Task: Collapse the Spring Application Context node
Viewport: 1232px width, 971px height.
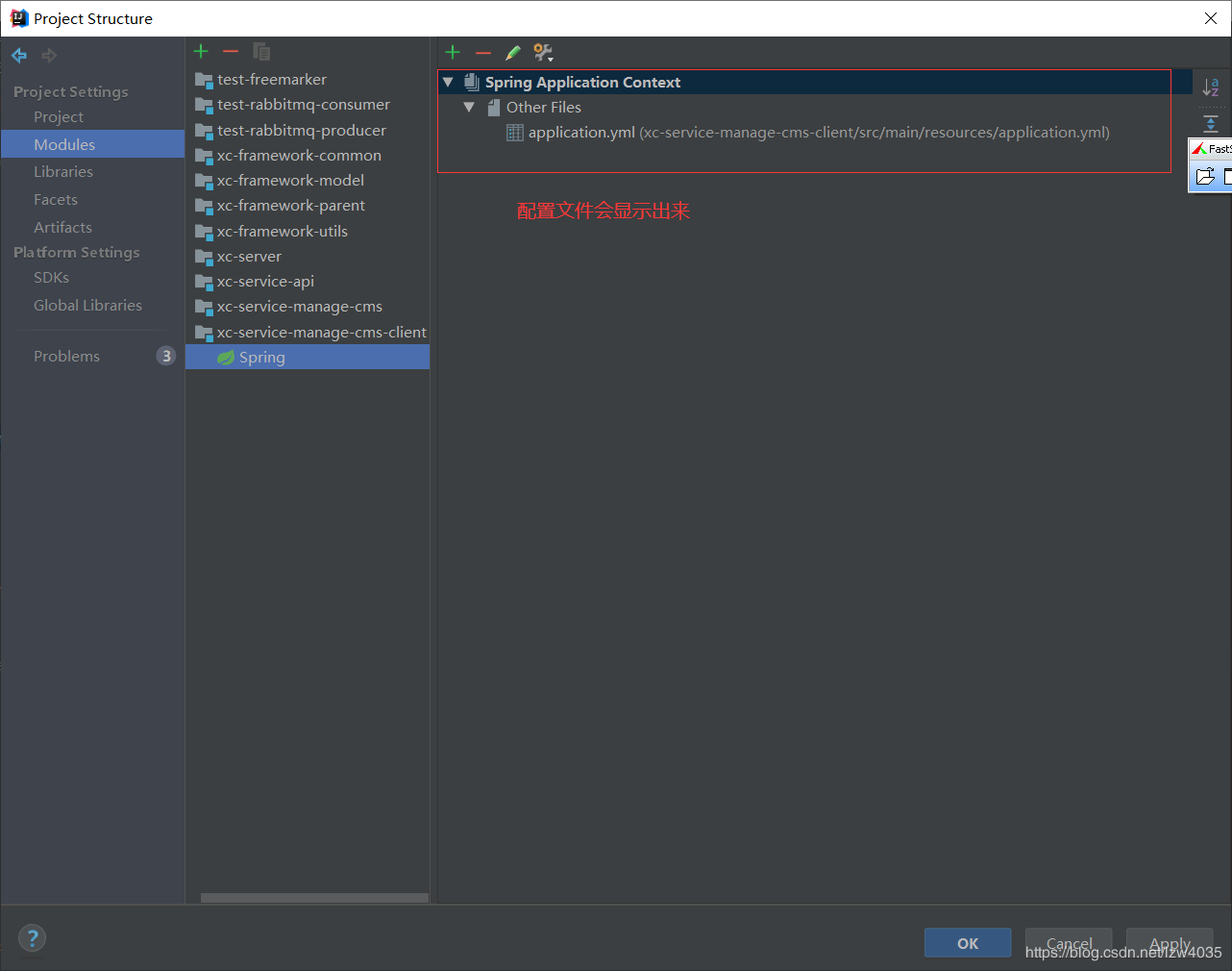Action: point(448,83)
